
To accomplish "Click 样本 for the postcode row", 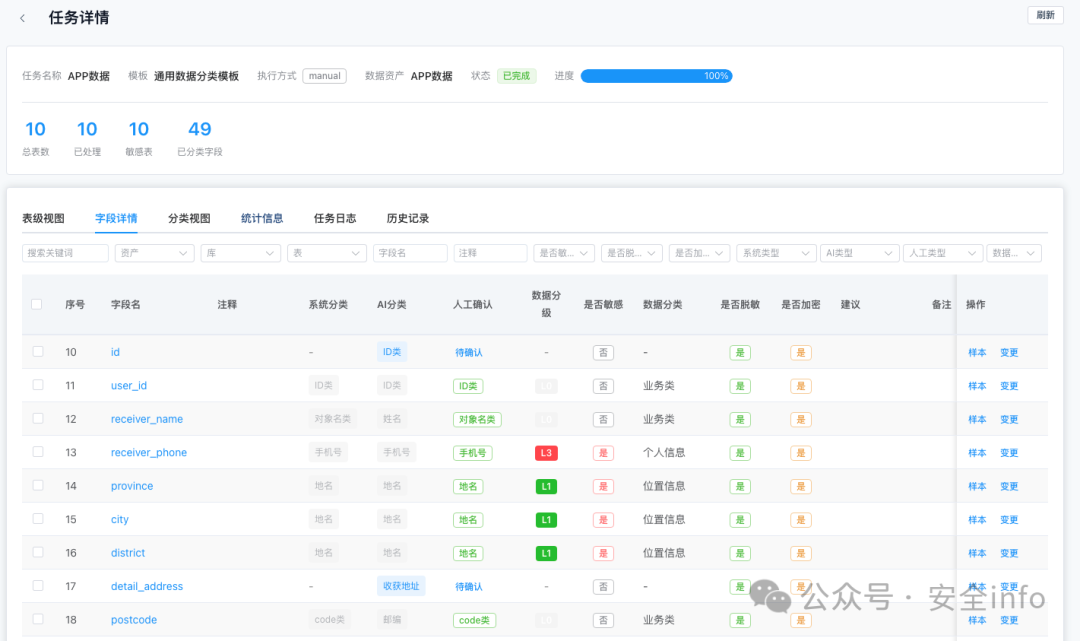I will [977, 620].
